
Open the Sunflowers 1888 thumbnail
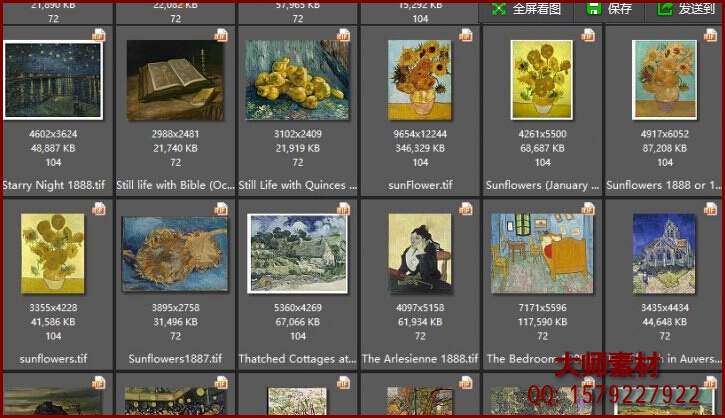click(x=664, y=80)
